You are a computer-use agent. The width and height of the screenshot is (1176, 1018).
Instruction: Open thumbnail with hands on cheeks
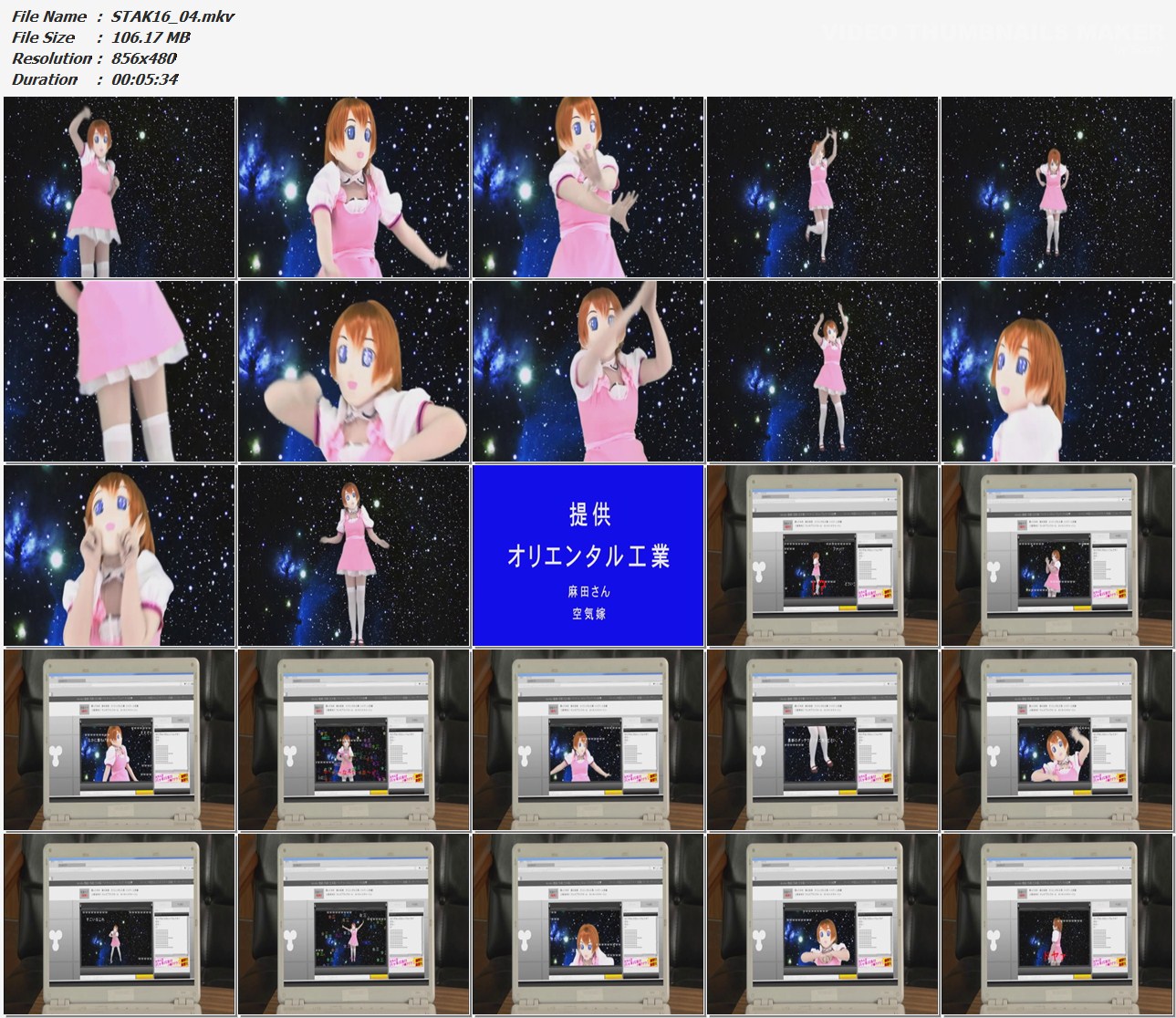(120, 556)
